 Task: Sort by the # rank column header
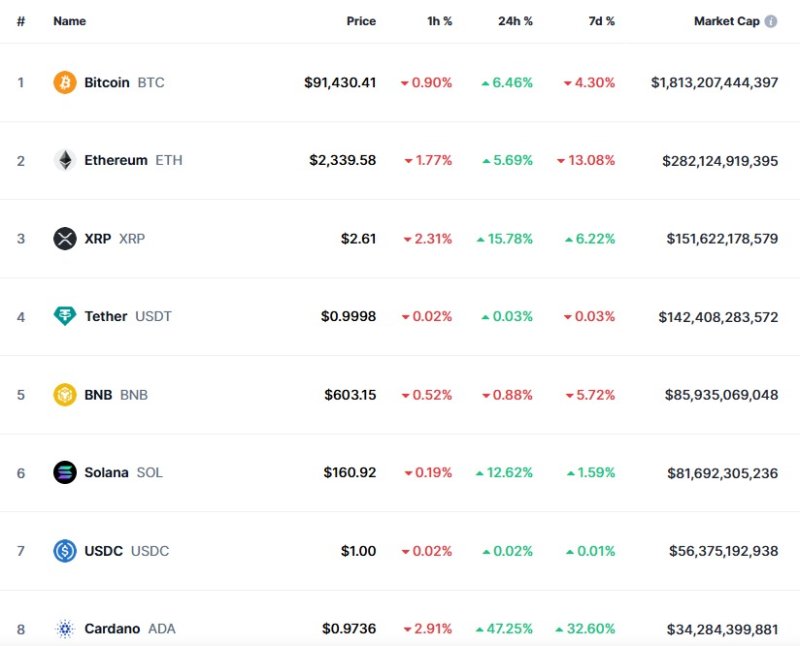20,21
